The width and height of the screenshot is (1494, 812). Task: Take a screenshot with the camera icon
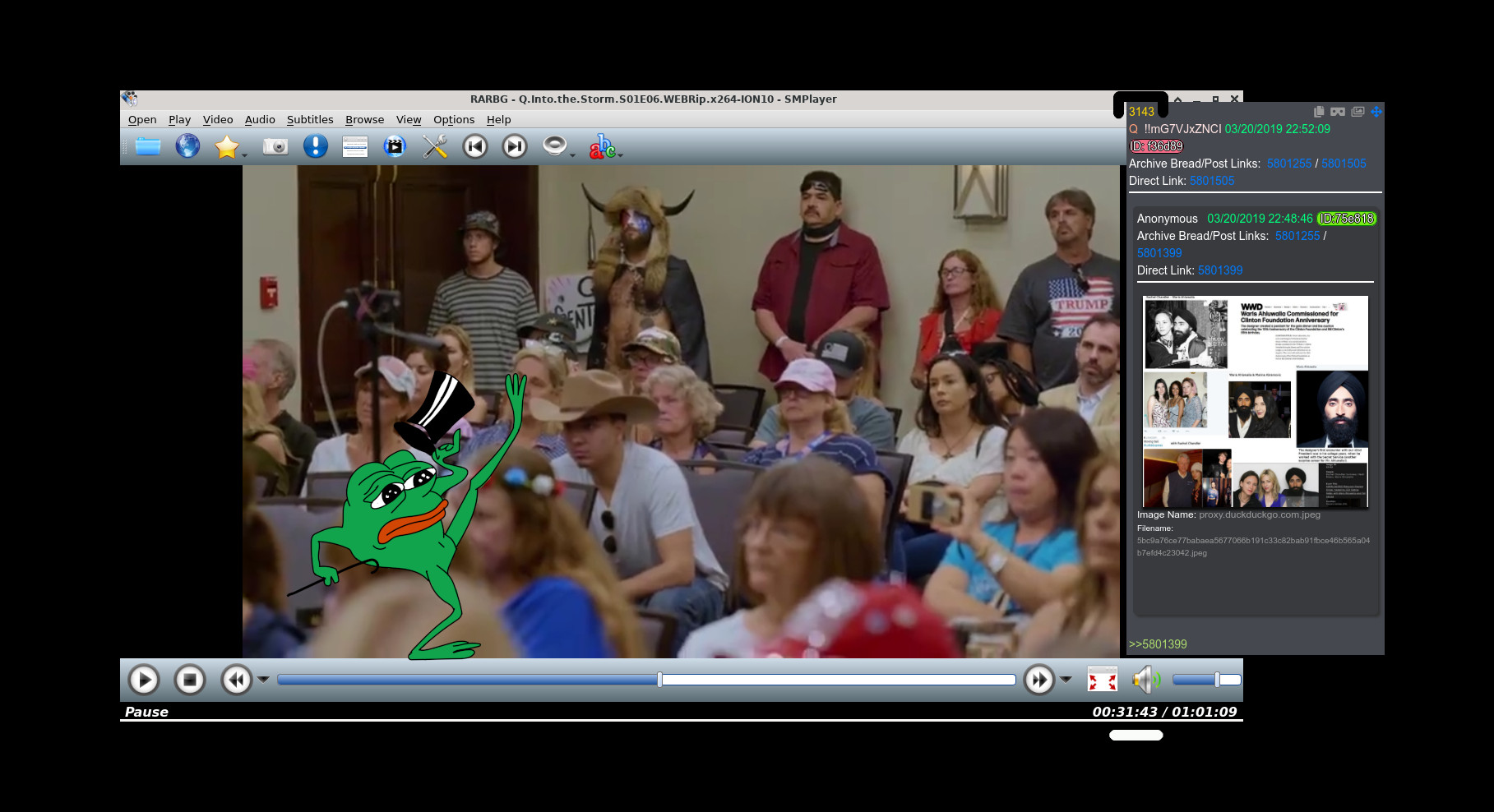click(275, 146)
